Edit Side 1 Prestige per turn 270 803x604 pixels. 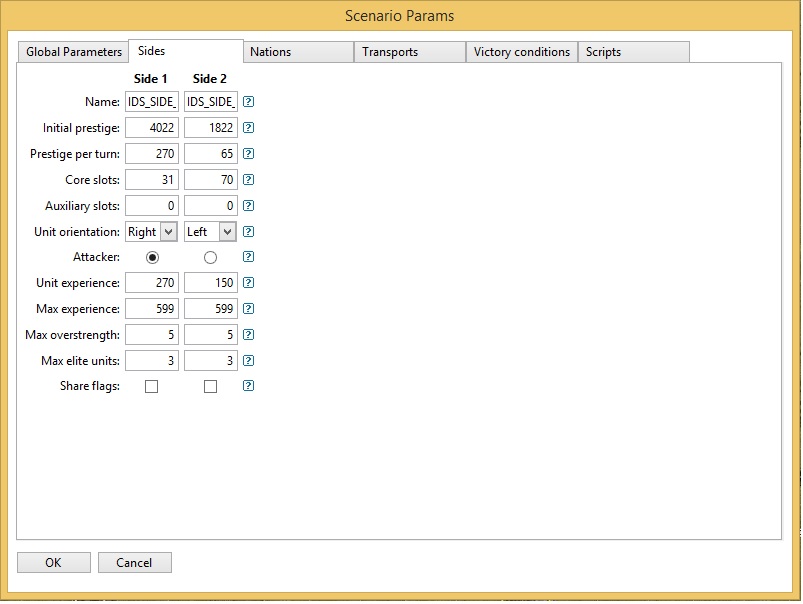click(x=152, y=154)
